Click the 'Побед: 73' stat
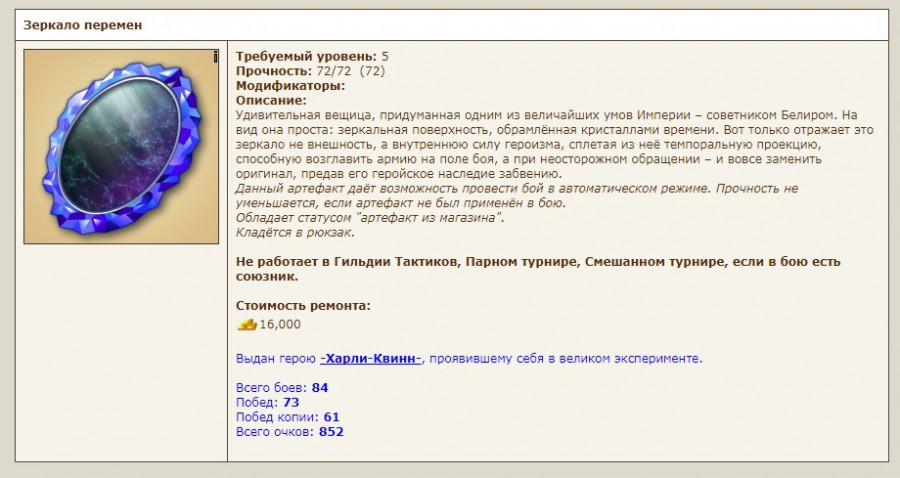900x478 pixels. pos(267,402)
